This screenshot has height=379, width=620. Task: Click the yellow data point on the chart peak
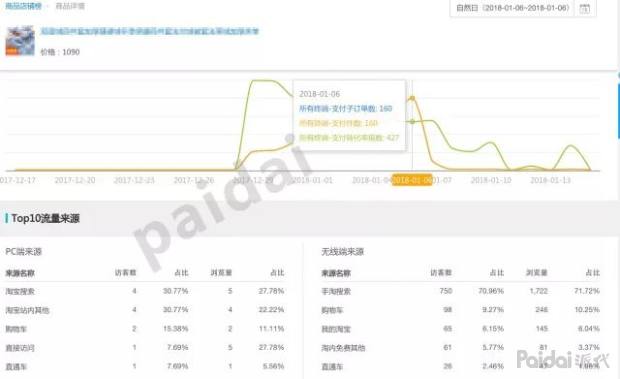412,98
